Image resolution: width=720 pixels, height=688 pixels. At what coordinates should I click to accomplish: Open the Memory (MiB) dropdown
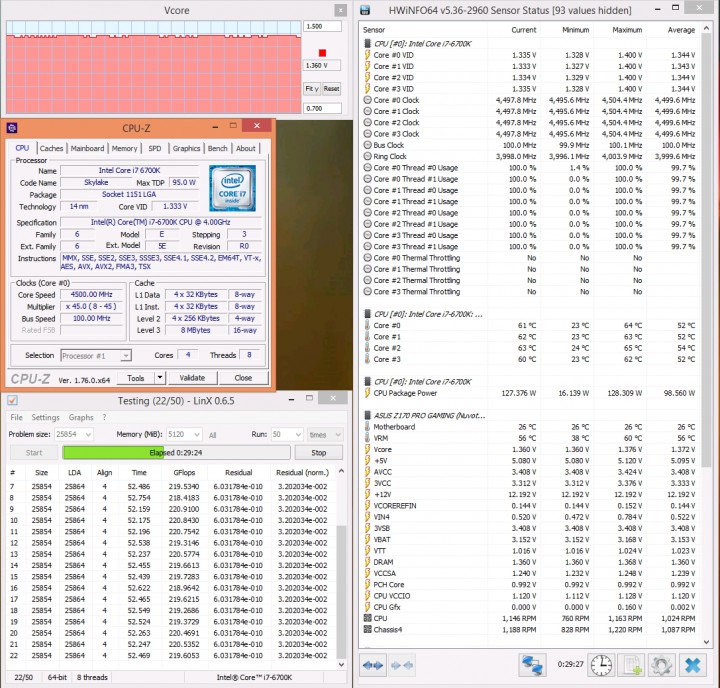pos(197,434)
